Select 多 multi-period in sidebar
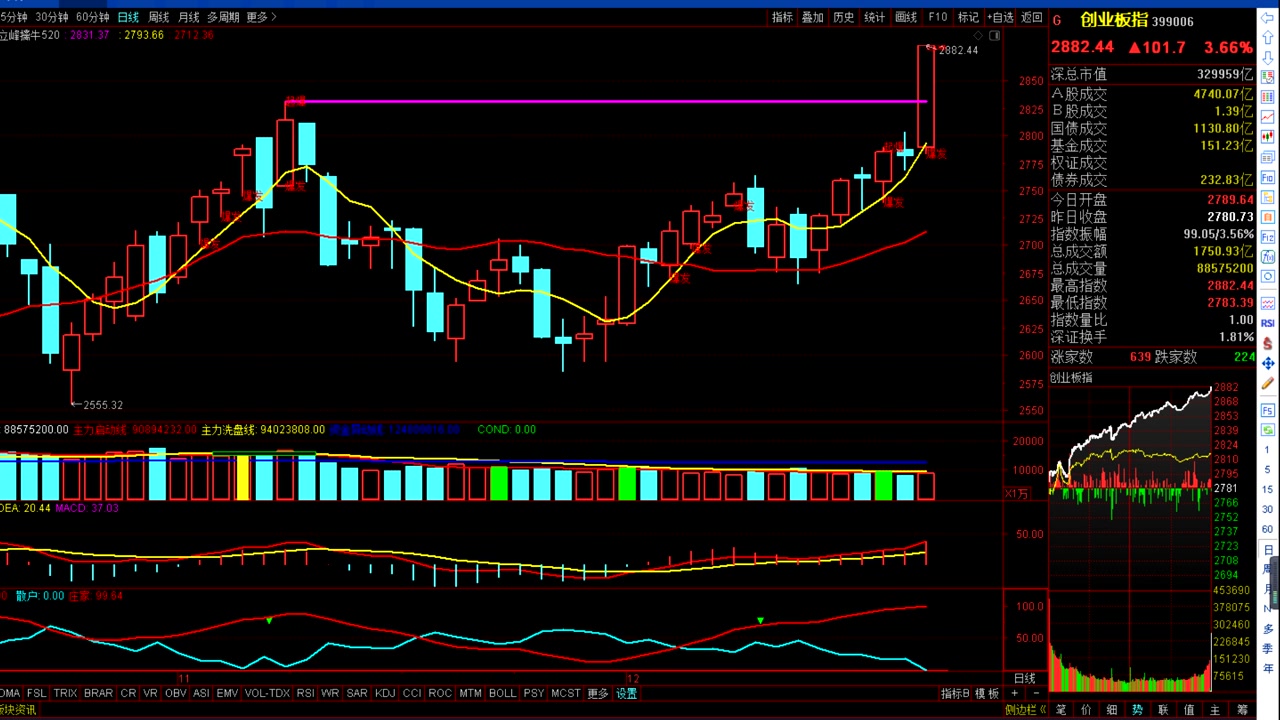Viewport: 1280px width, 720px height. click(1268, 628)
